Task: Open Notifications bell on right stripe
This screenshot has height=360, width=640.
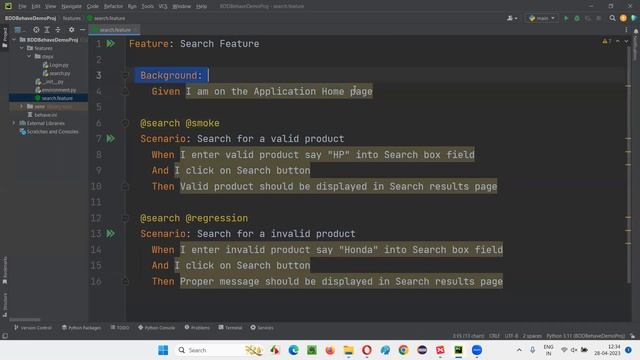Action: pyautogui.click(x=636, y=31)
